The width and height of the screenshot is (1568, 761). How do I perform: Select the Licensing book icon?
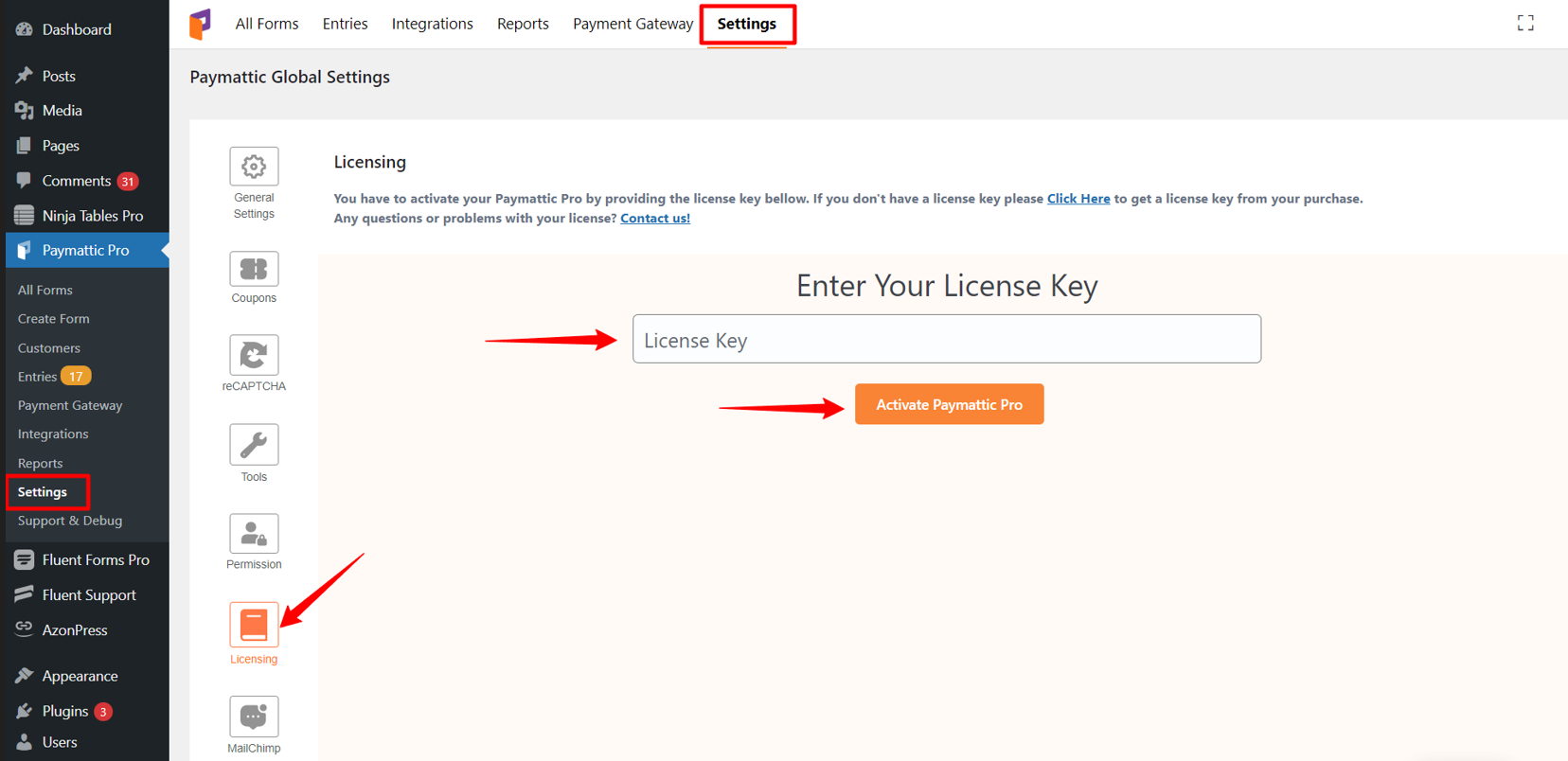[254, 625]
